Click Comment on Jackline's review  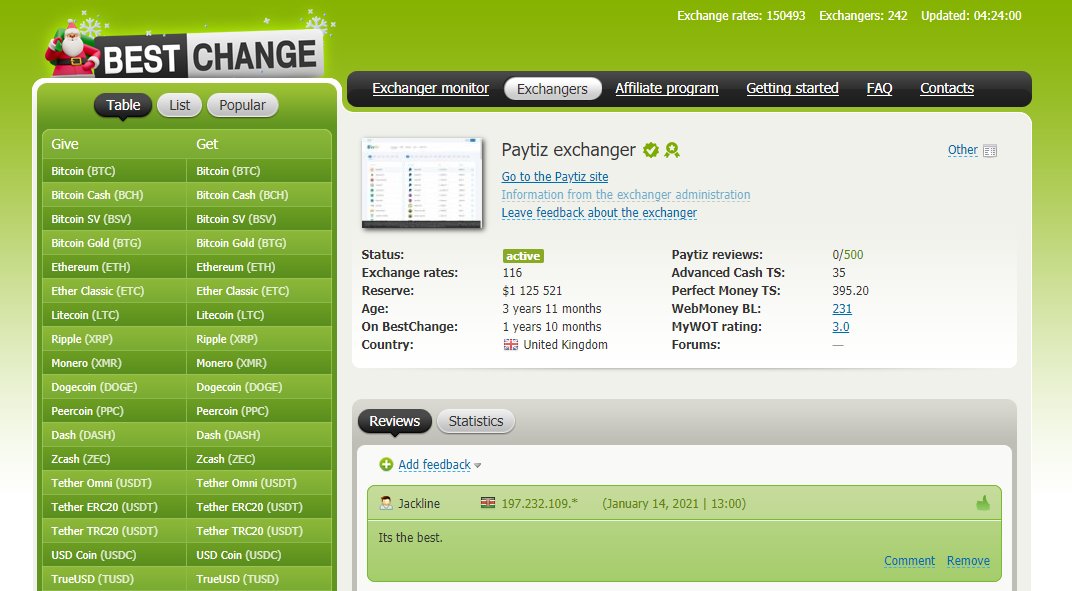[x=909, y=561]
